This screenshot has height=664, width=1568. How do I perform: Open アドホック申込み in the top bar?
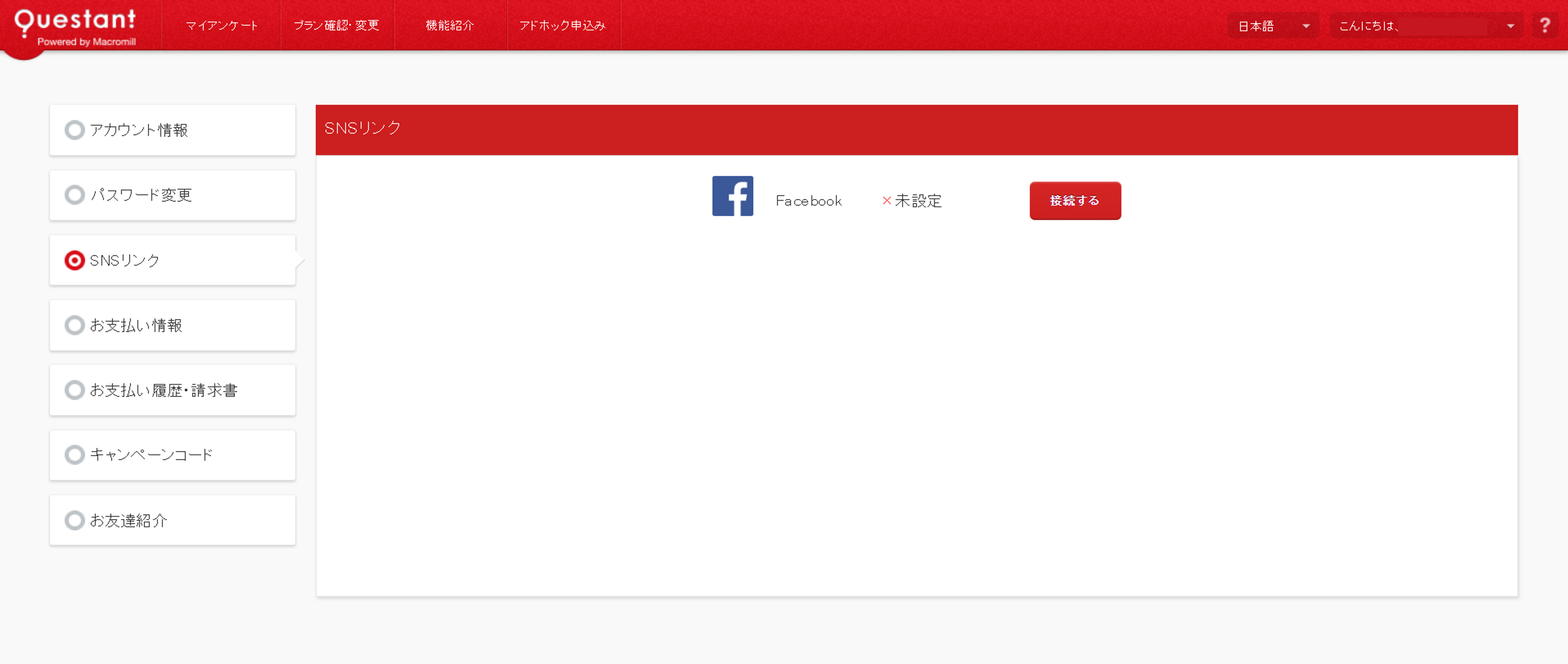[563, 26]
